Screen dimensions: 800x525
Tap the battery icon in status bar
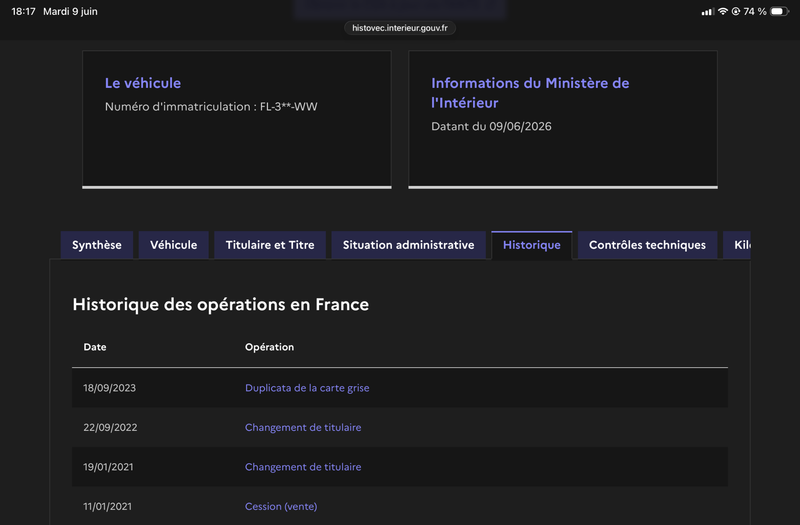coord(780,11)
